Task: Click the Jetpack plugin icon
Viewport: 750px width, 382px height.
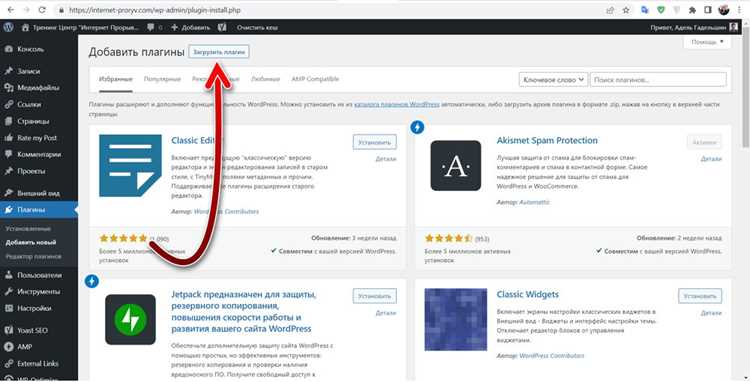Action: [x=130, y=319]
